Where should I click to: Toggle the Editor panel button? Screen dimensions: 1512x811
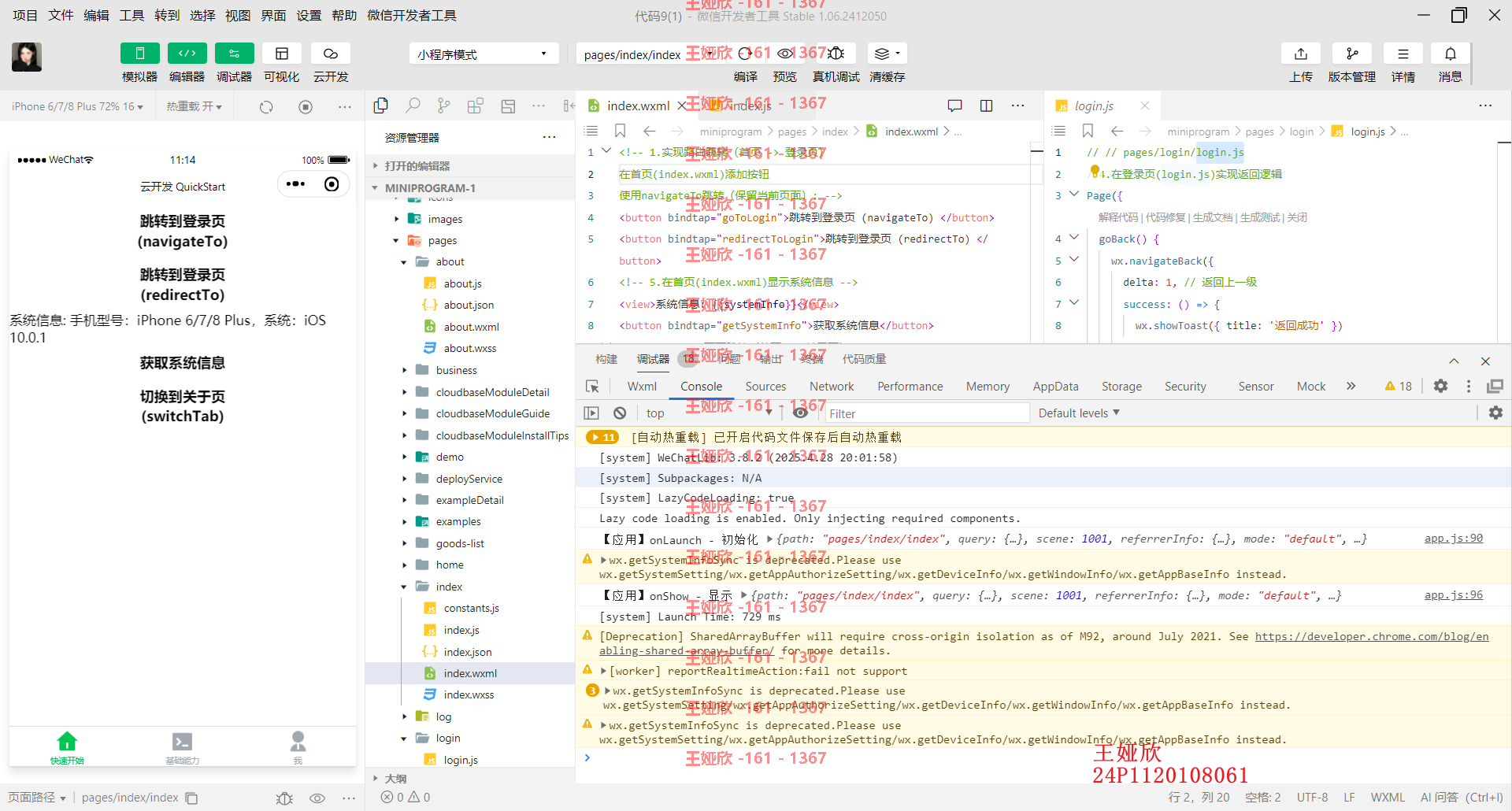pos(187,54)
